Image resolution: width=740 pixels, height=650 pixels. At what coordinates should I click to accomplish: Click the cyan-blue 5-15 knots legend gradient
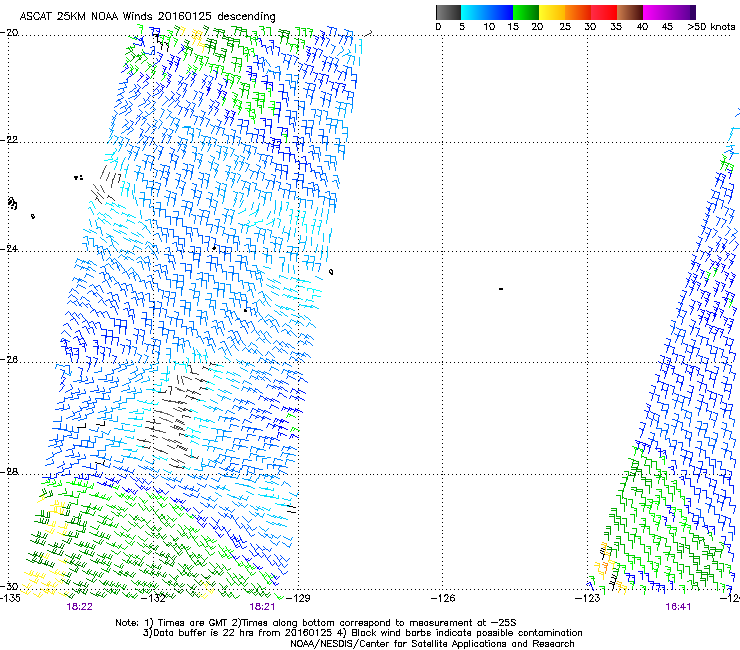tap(487, 12)
